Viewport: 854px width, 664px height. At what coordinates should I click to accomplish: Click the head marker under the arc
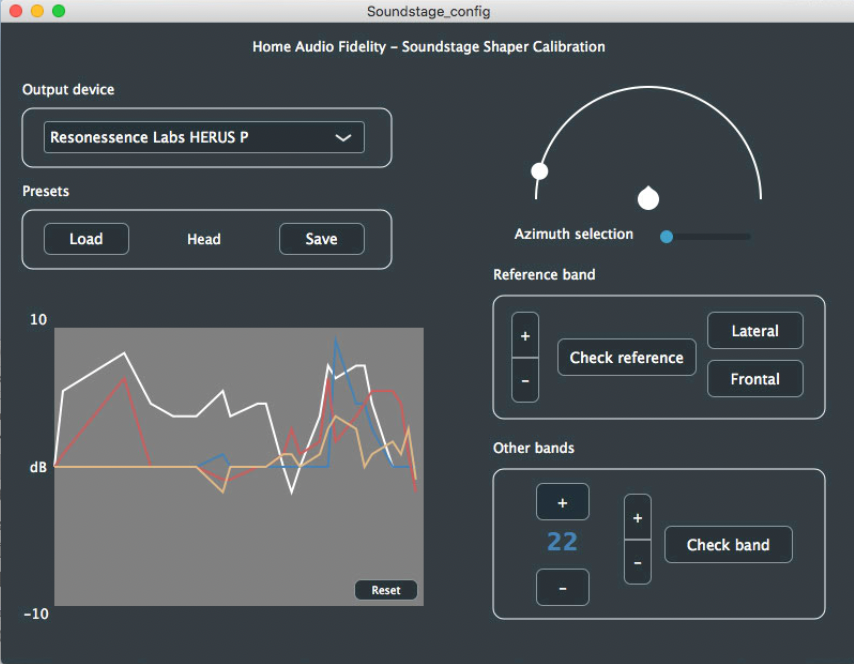[648, 198]
